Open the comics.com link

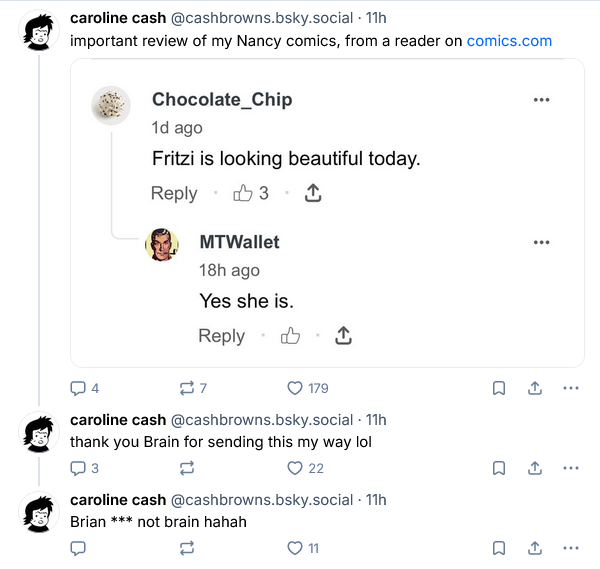(509, 41)
